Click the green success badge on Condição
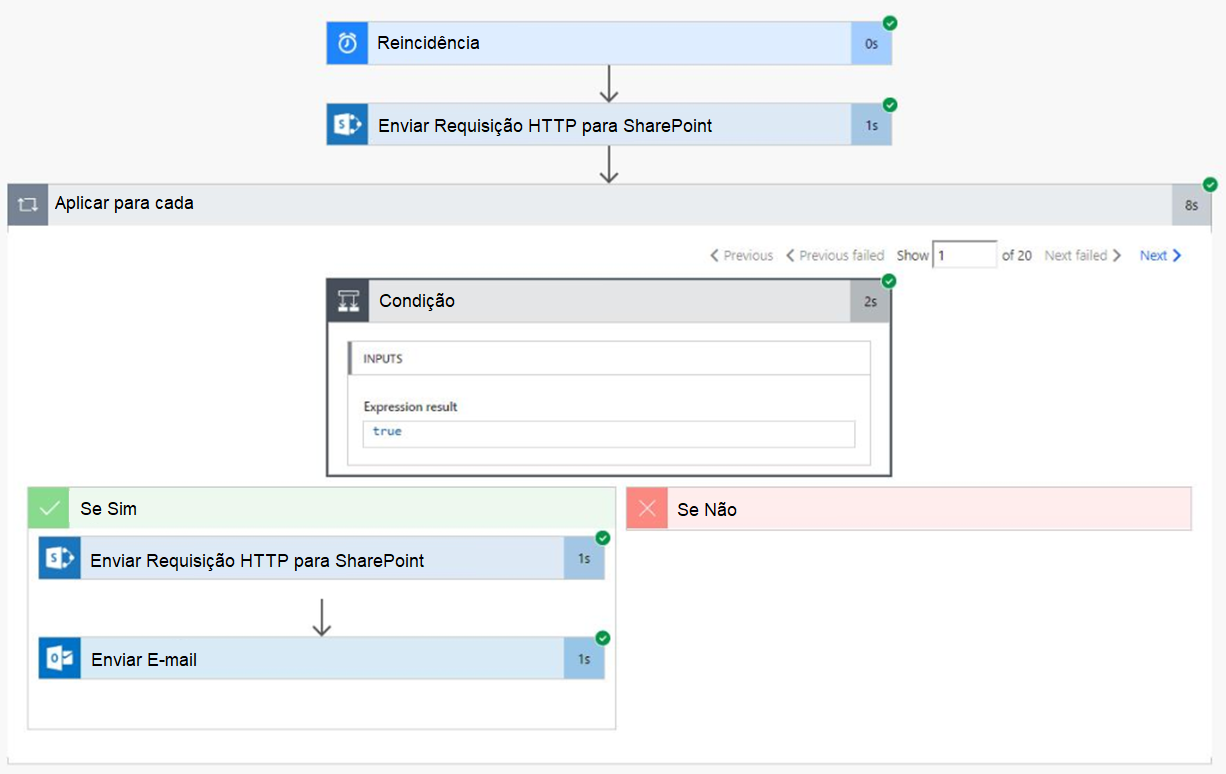Screen dimensions: 1226x774 [x=889, y=282]
